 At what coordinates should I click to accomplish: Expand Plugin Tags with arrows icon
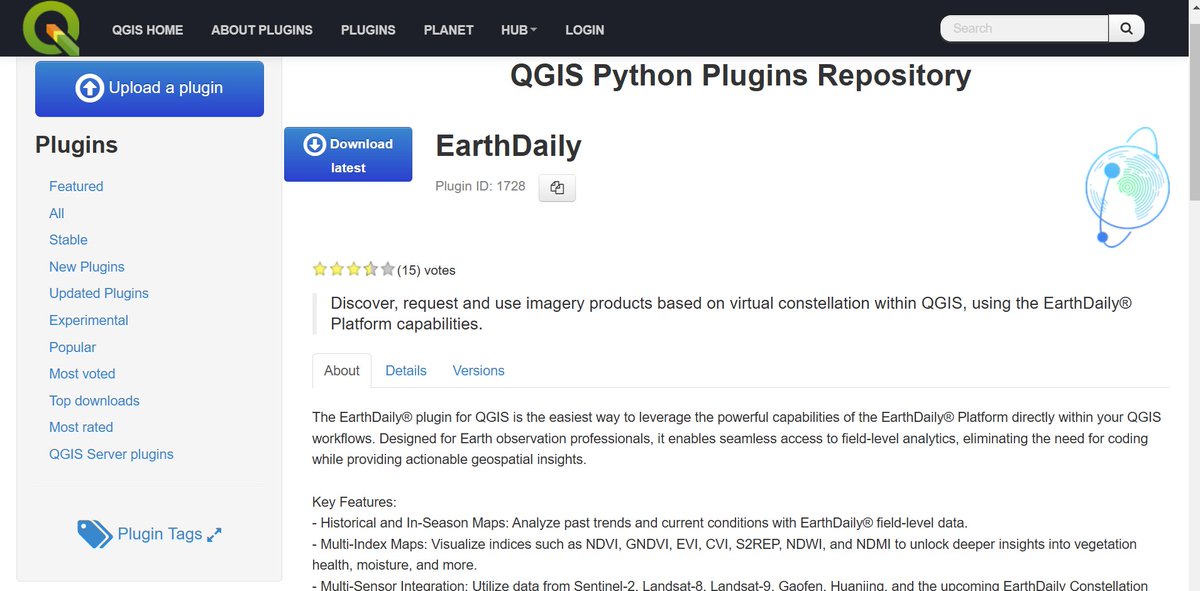(x=214, y=535)
